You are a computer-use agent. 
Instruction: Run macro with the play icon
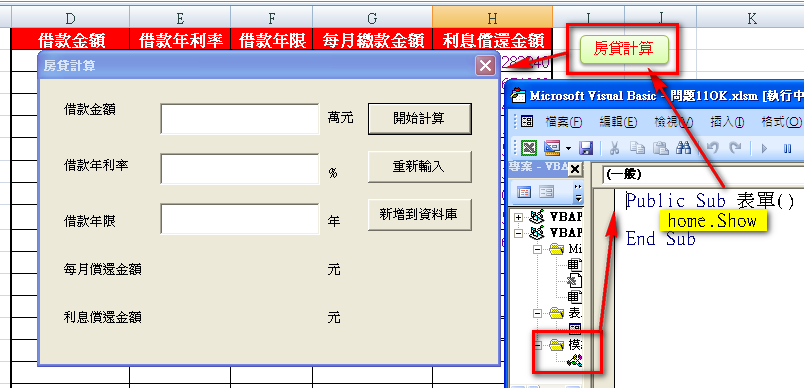click(765, 148)
